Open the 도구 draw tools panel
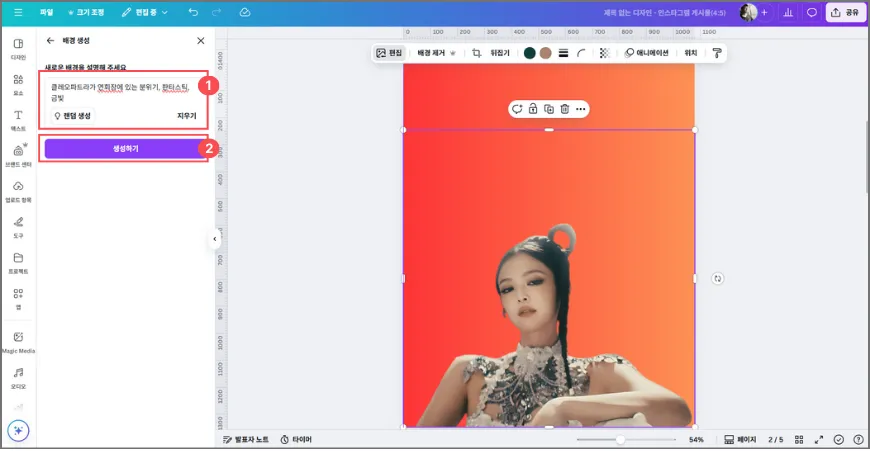 pyautogui.click(x=18, y=227)
